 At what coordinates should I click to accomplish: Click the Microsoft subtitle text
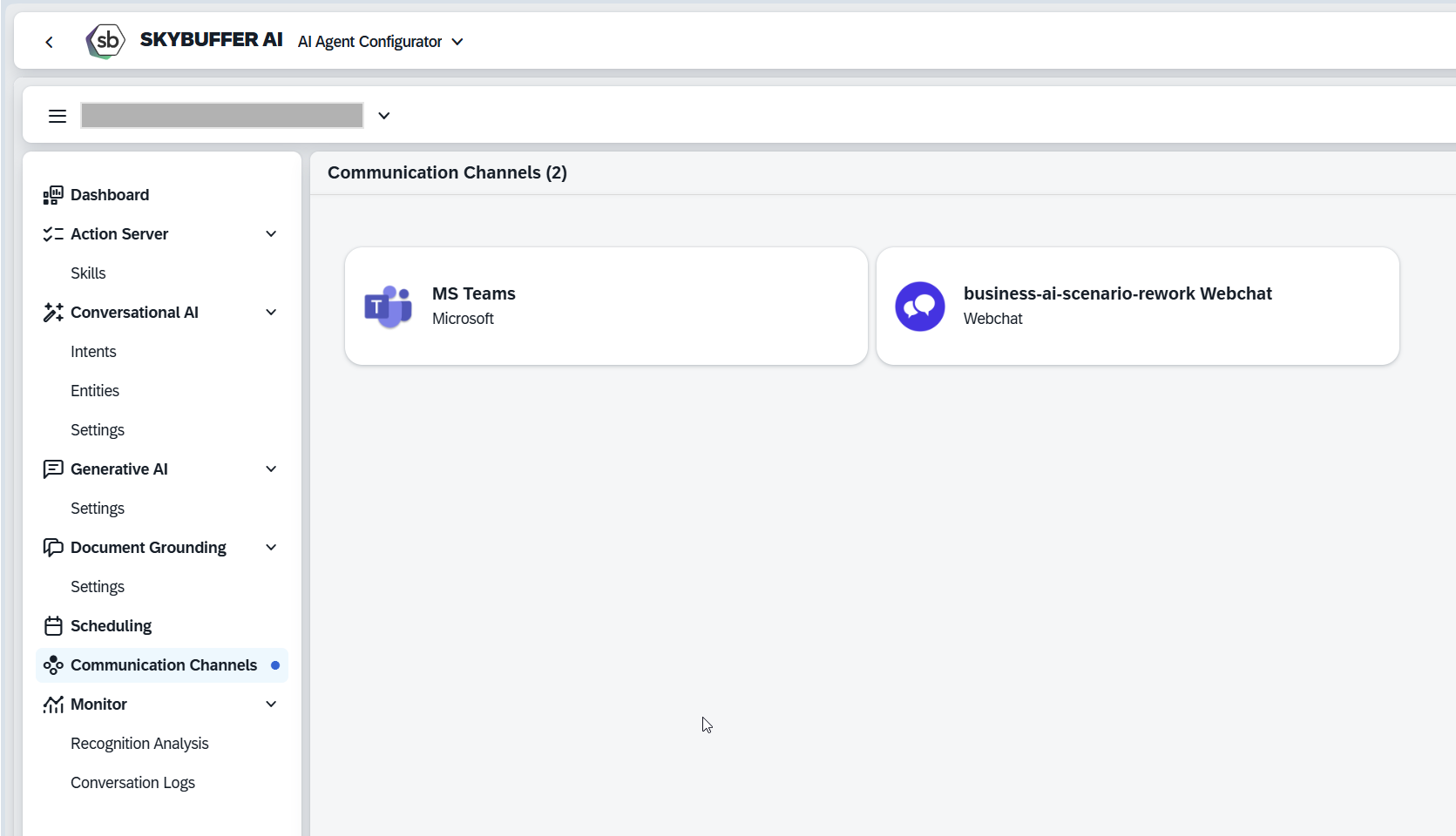coord(463,319)
